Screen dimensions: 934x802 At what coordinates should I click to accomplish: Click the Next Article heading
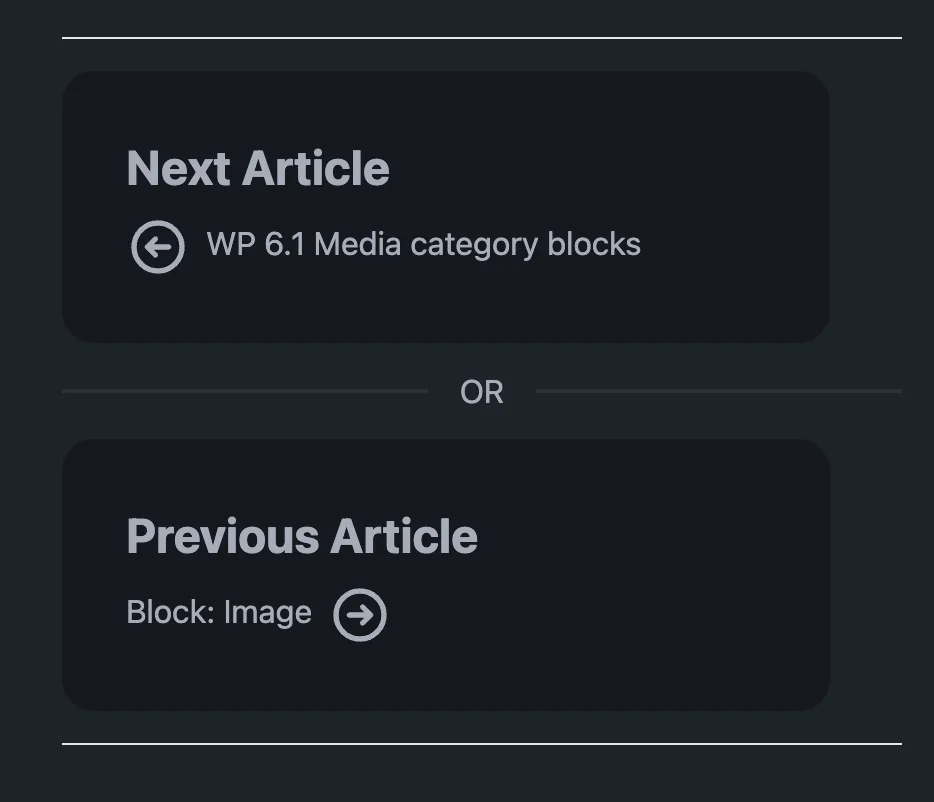(257, 169)
